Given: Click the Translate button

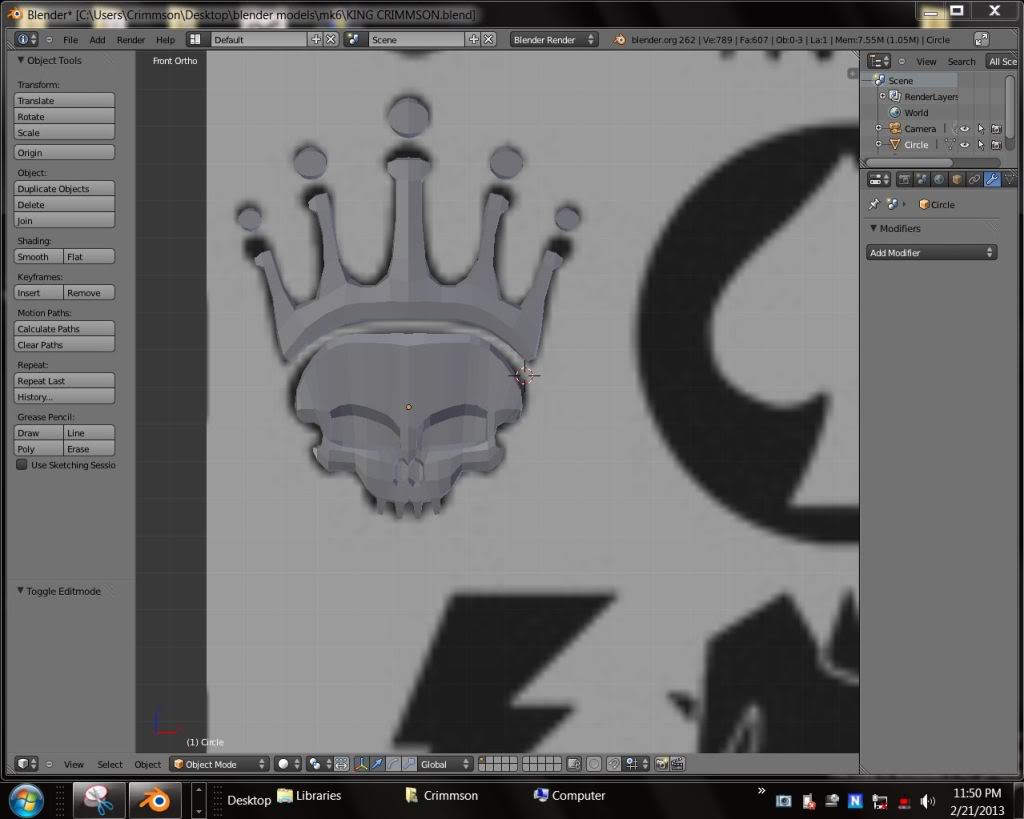Looking at the screenshot, I should pos(64,100).
